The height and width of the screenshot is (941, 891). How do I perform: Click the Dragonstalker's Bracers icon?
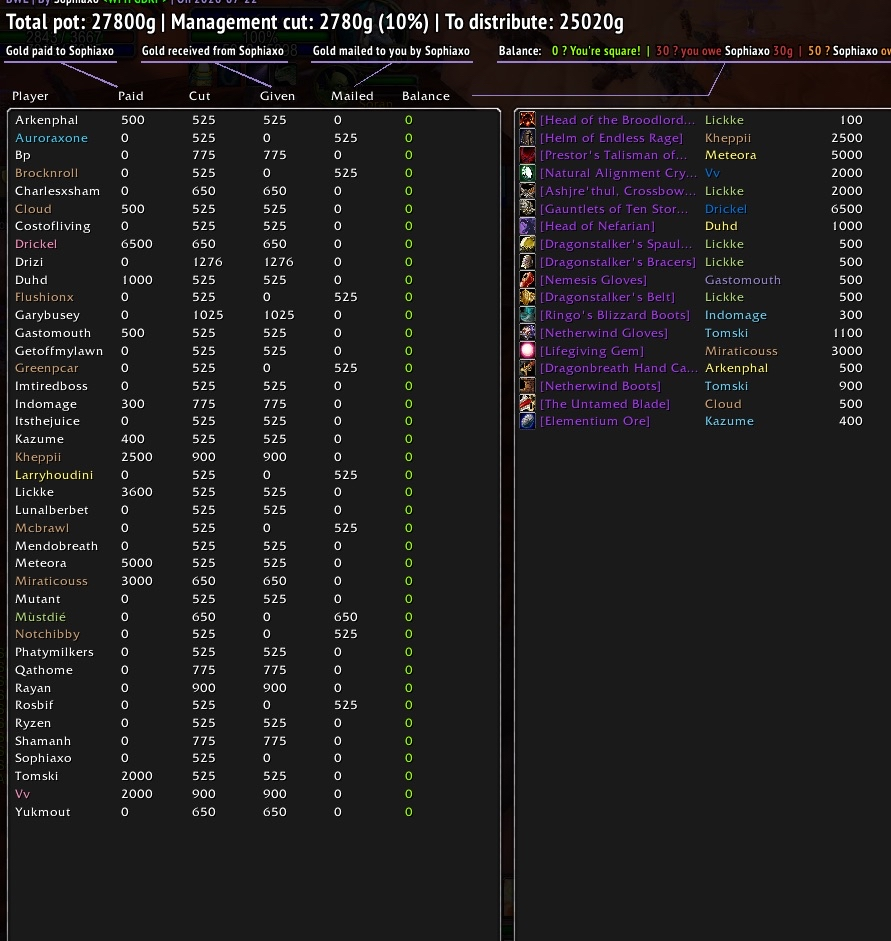527,262
